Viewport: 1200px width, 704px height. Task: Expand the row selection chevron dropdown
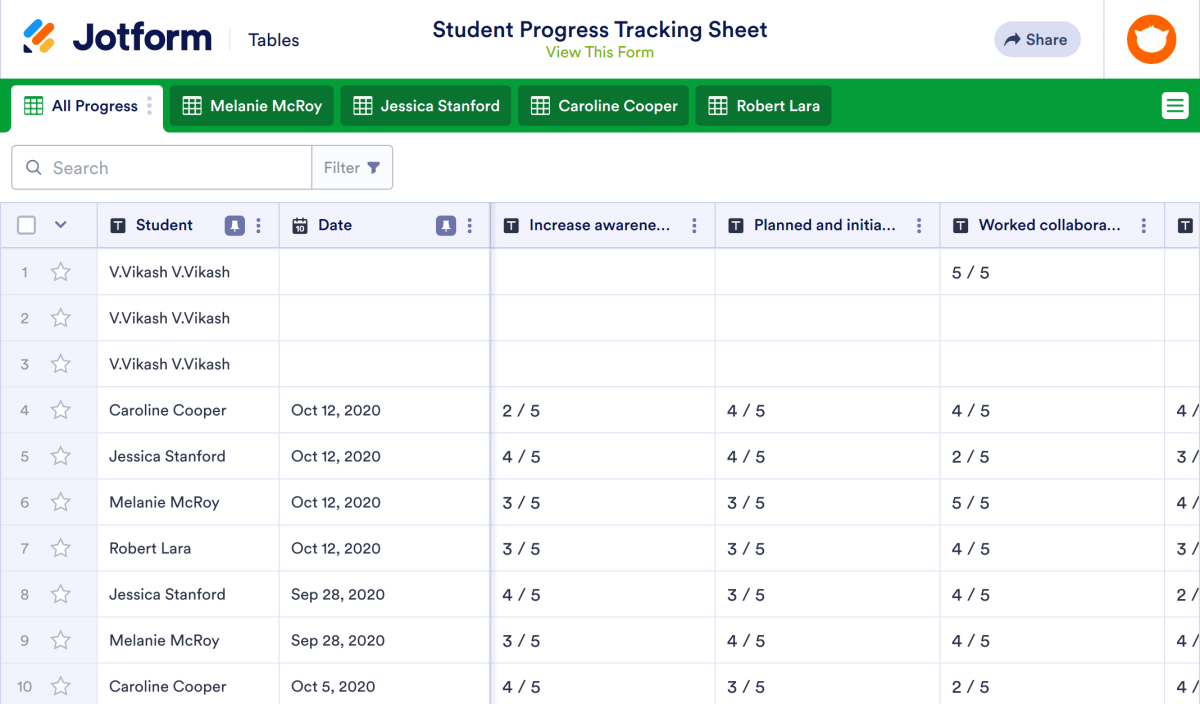[60, 226]
